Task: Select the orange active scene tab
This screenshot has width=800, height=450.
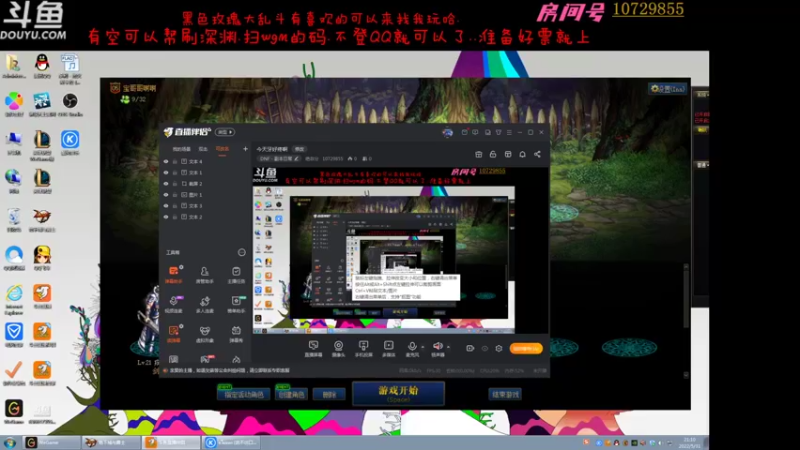Action: 222,149
